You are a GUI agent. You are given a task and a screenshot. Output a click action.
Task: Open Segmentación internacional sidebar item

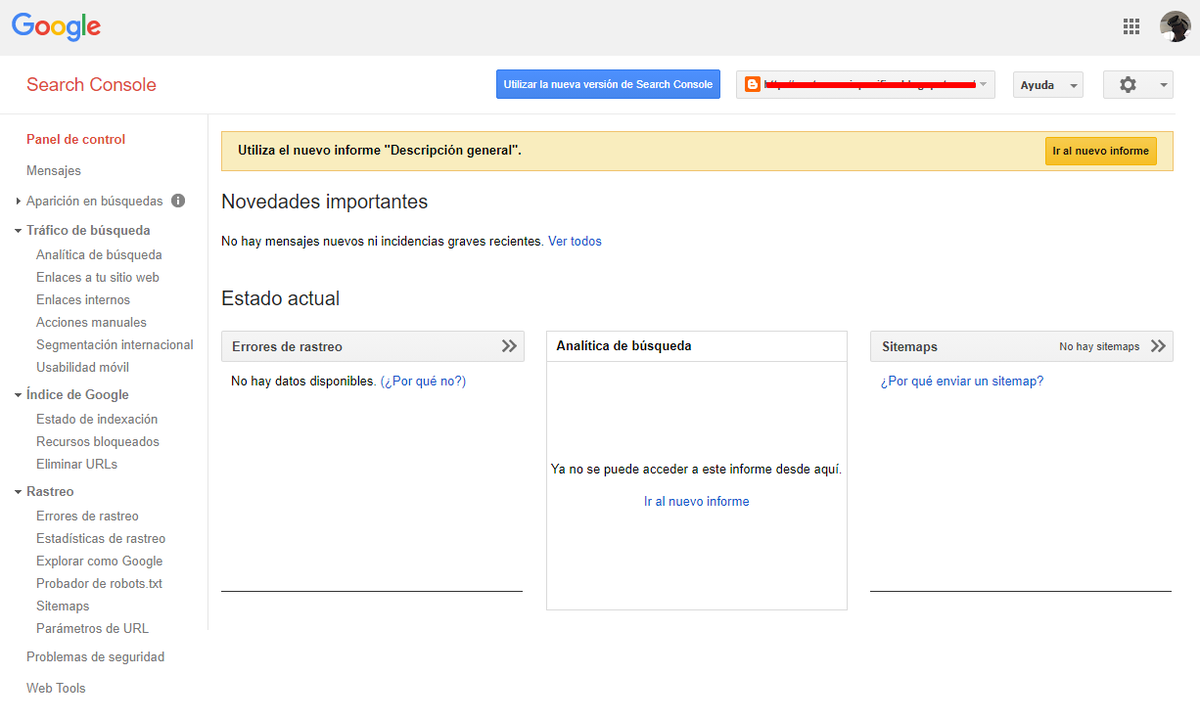pos(115,345)
